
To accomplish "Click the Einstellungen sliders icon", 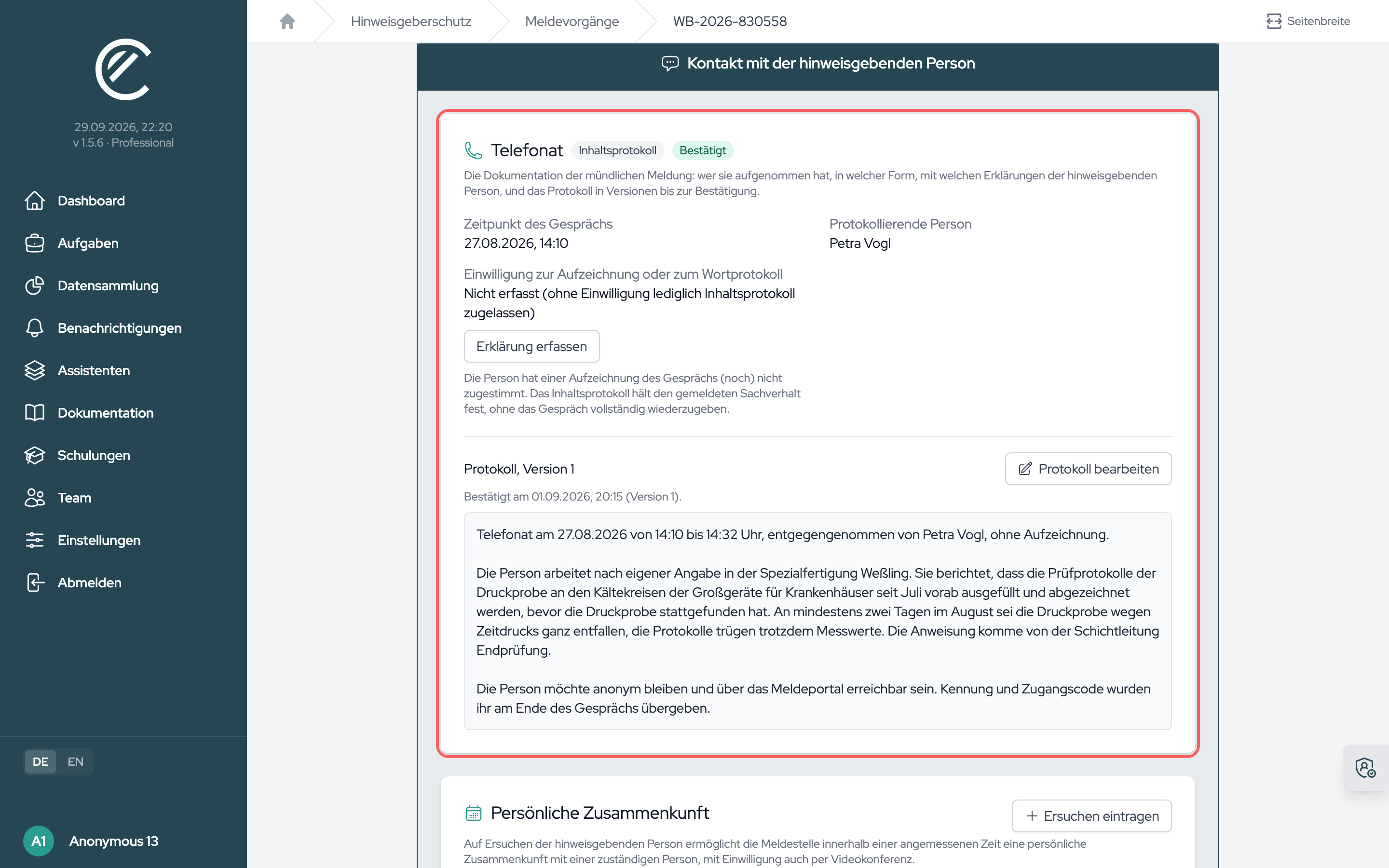I will [x=34, y=540].
